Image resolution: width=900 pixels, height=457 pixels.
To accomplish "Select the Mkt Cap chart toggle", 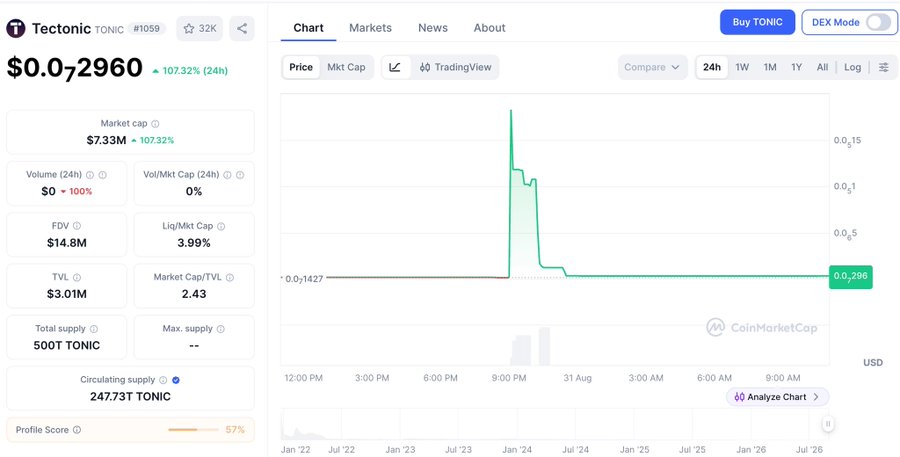I will [x=346, y=67].
